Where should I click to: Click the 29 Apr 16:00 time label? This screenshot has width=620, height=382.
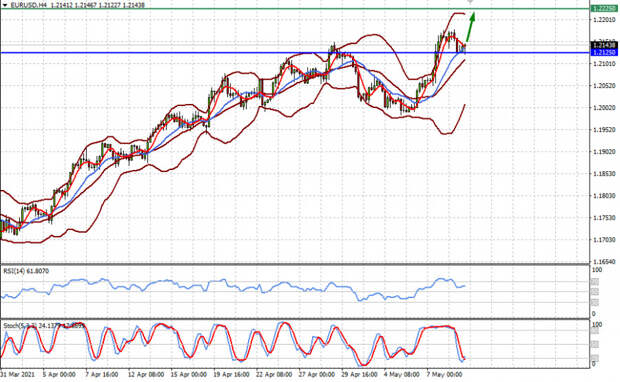(x=359, y=374)
